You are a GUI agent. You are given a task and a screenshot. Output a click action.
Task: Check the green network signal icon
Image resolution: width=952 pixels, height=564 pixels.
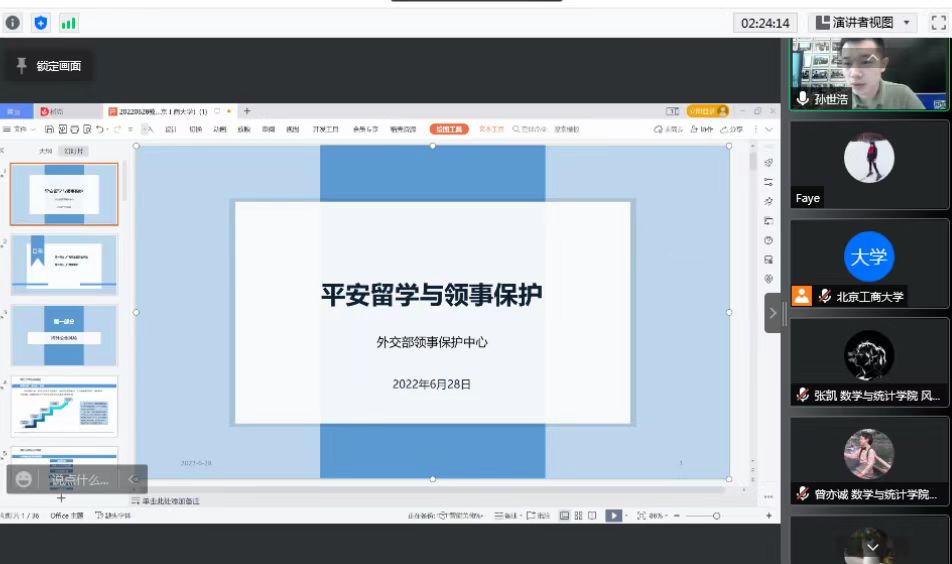coord(68,23)
